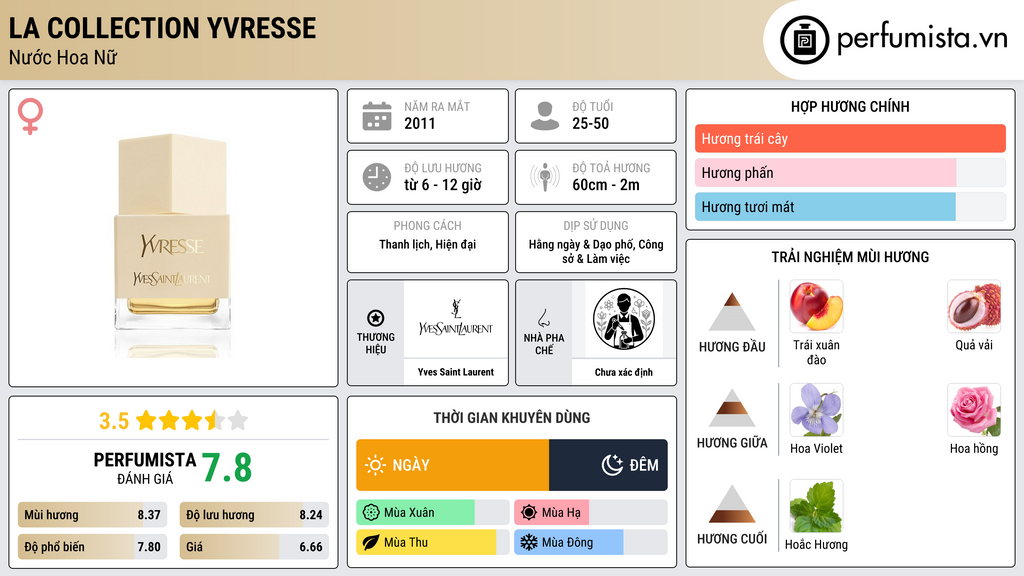Click the Hương trái cây orange bar
This screenshot has height=576, width=1024.
pyautogui.click(x=850, y=138)
